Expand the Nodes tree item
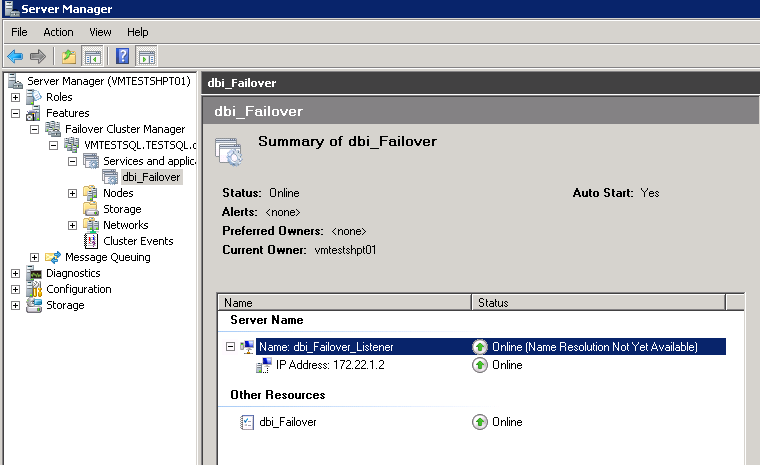 pos(73,193)
